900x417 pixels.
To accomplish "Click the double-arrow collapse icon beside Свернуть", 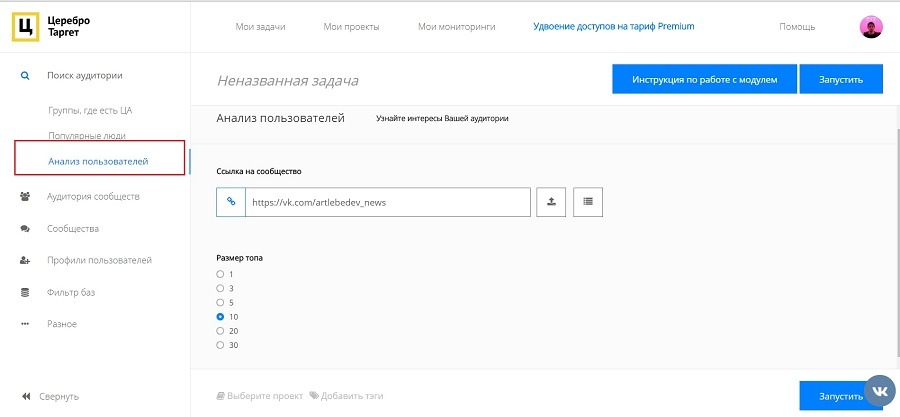I will point(26,396).
